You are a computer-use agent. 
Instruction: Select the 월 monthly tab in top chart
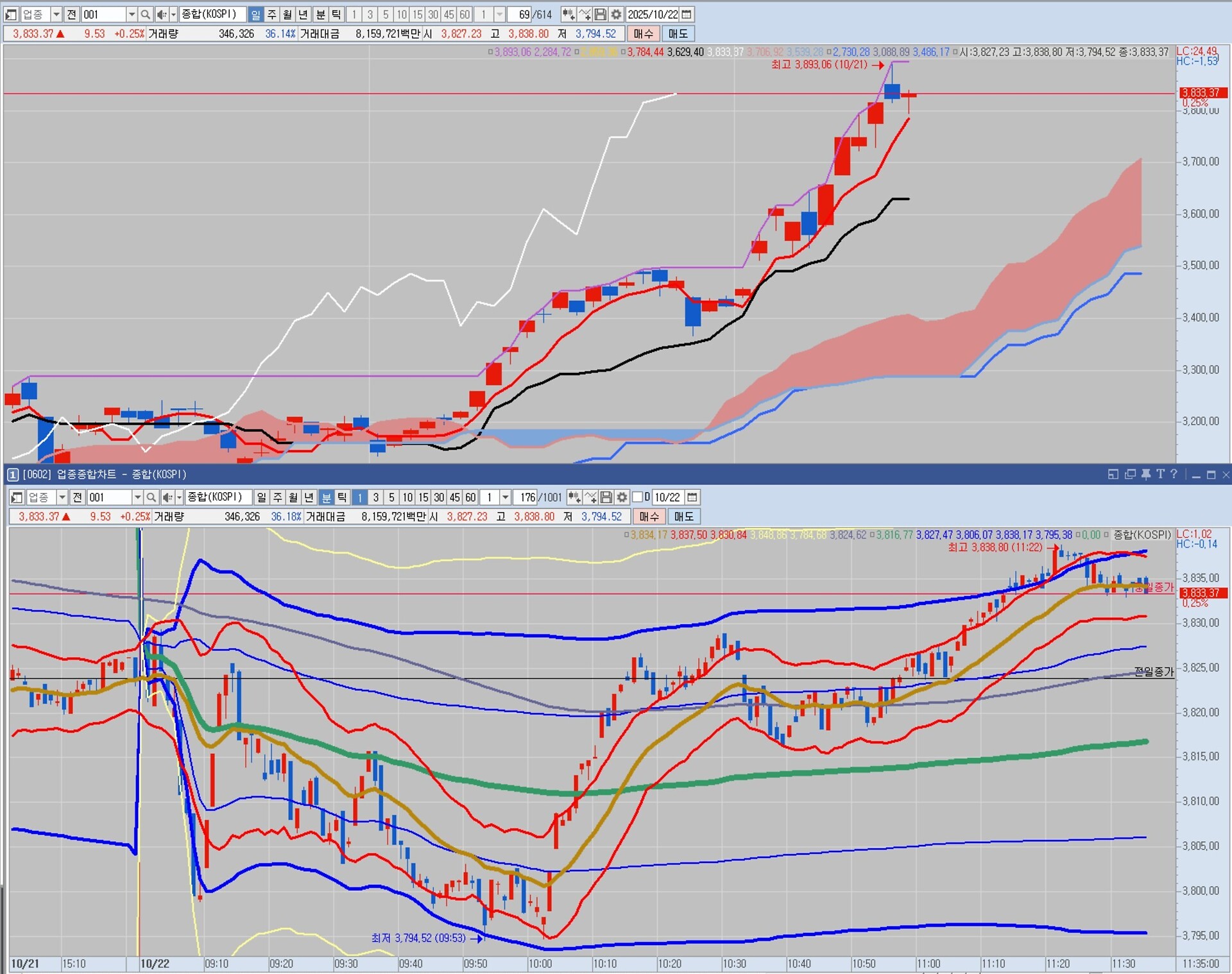point(287,14)
